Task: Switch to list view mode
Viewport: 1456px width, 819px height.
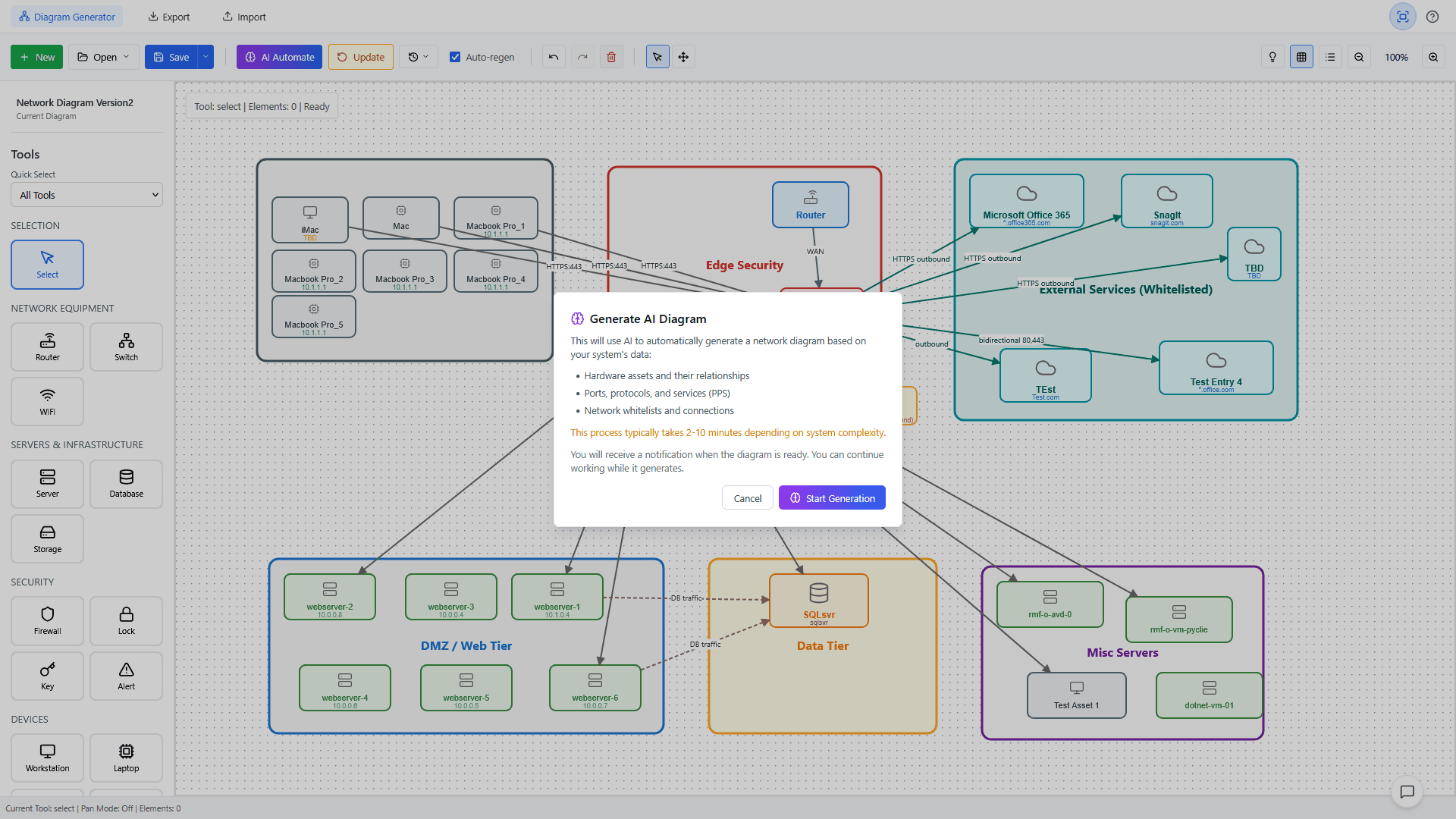Action: (1330, 56)
